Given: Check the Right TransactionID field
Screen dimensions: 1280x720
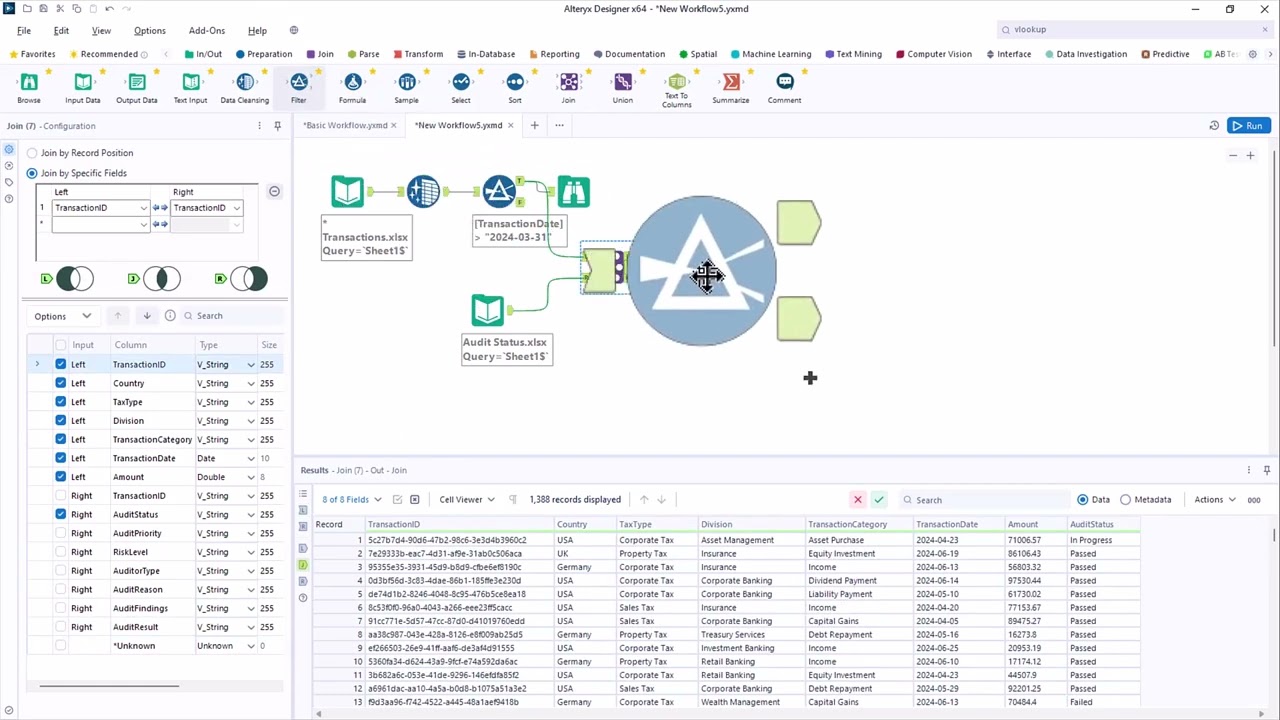Looking at the screenshot, I should tap(61, 496).
